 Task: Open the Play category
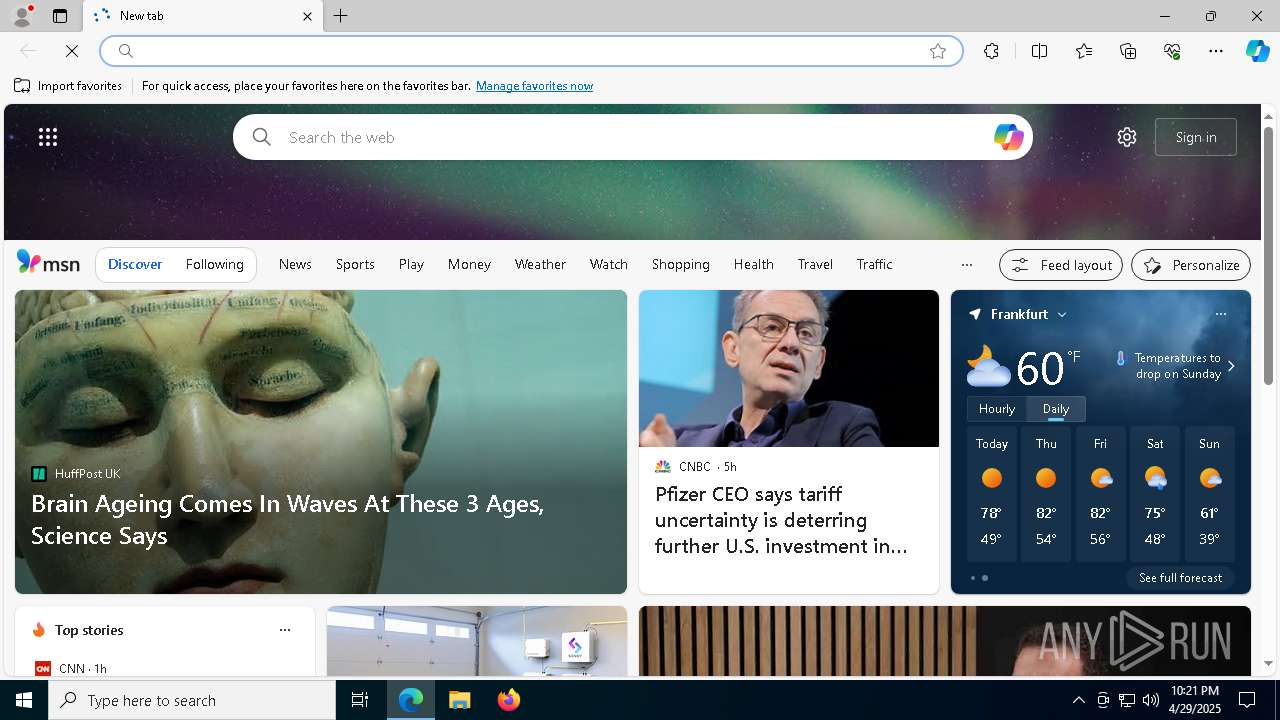pyautogui.click(x=411, y=264)
